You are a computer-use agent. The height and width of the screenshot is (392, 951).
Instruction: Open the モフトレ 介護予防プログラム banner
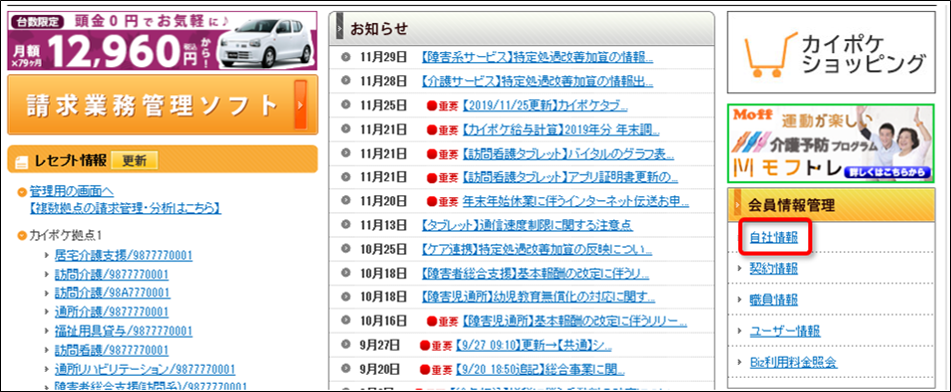pyautogui.click(x=831, y=143)
